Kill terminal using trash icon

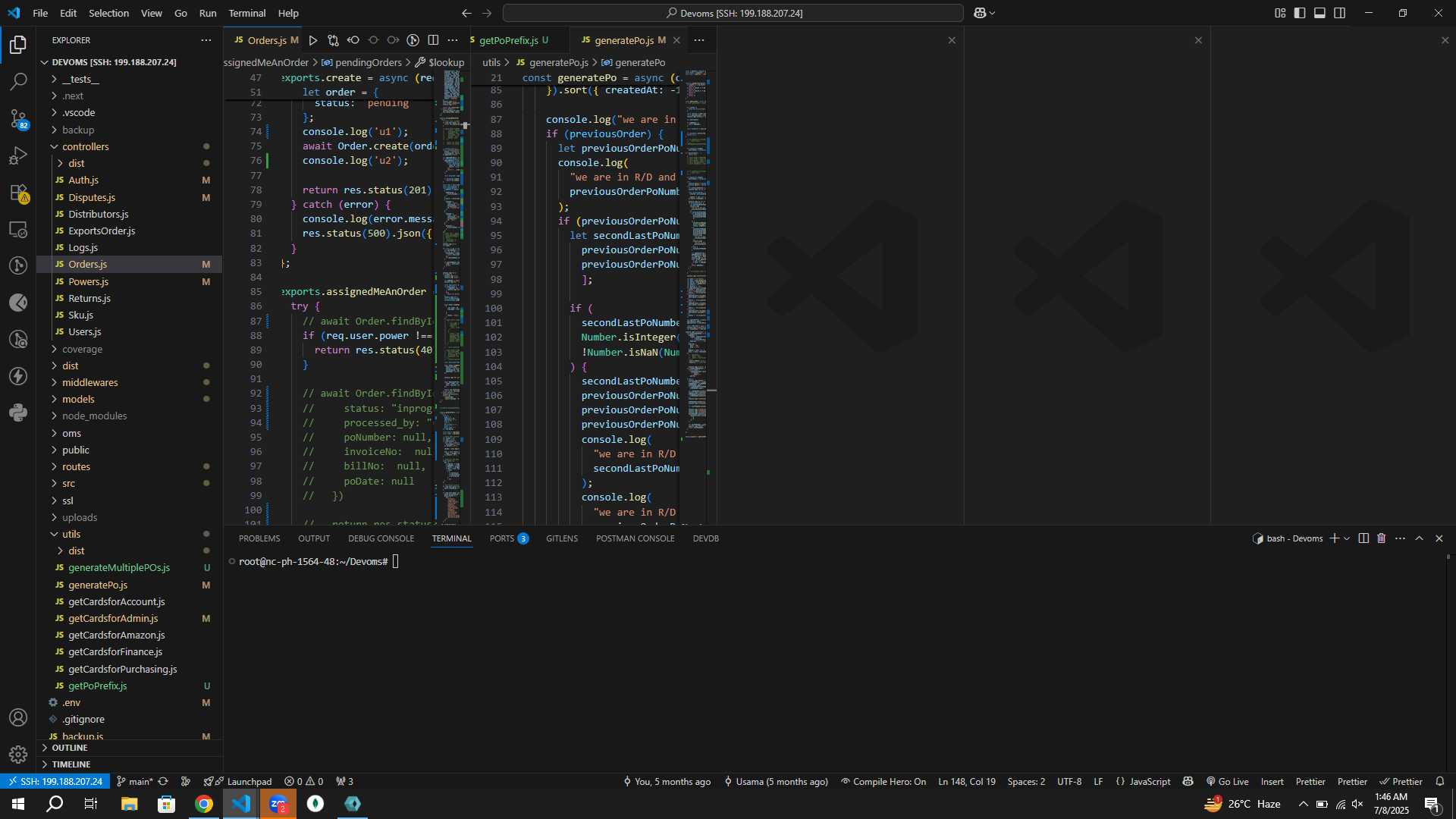coord(1381,538)
